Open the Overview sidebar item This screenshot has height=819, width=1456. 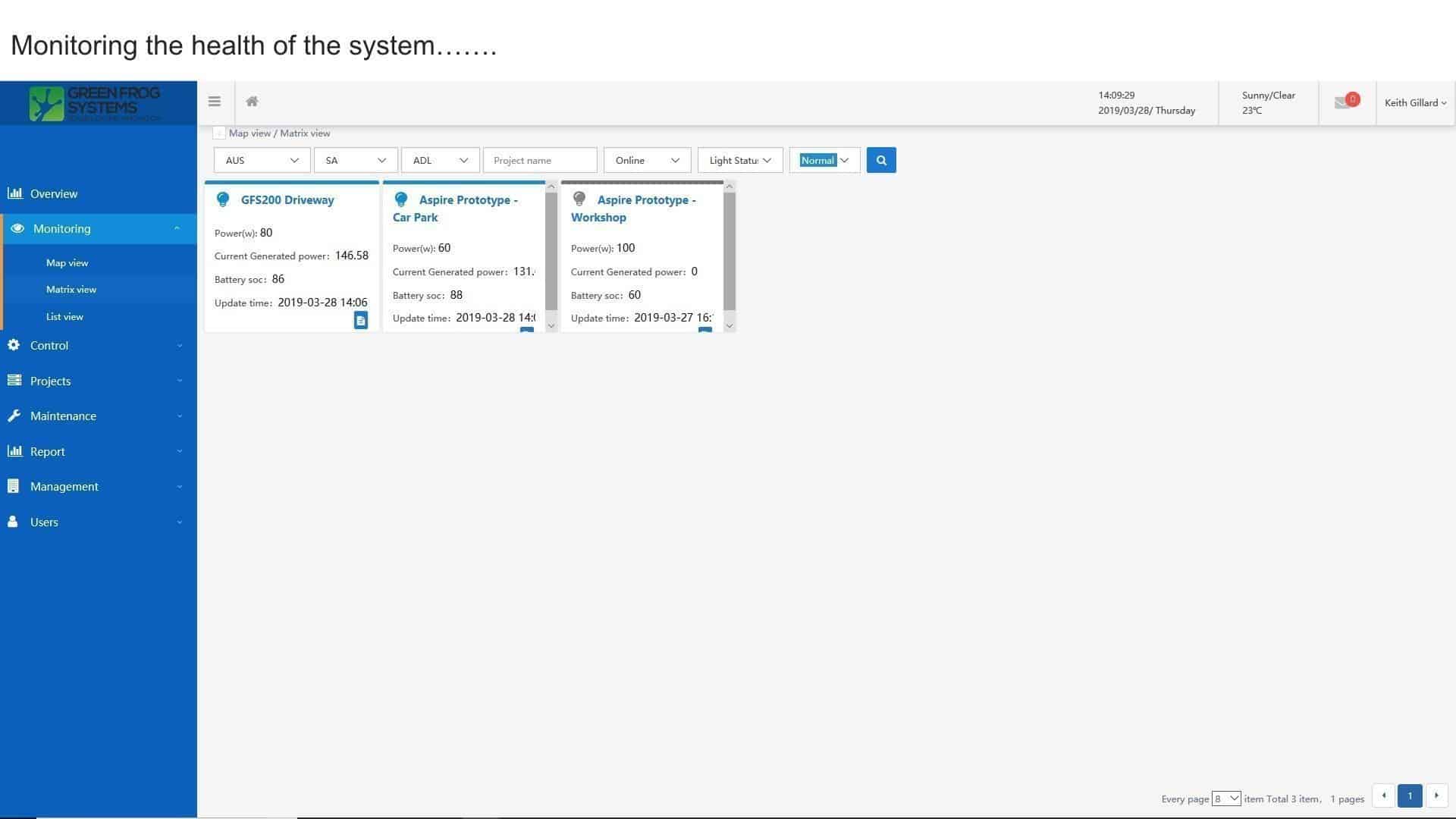click(x=54, y=194)
